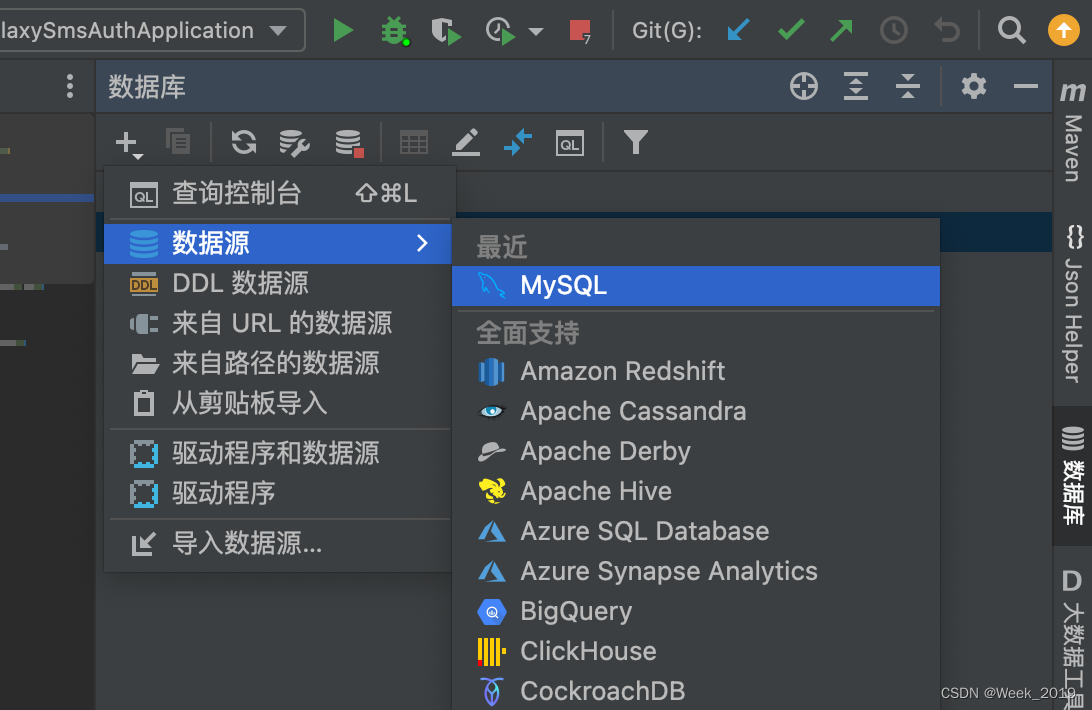The image size is (1092, 710).
Task: Select Apache Derby data source
Action: (x=696, y=452)
